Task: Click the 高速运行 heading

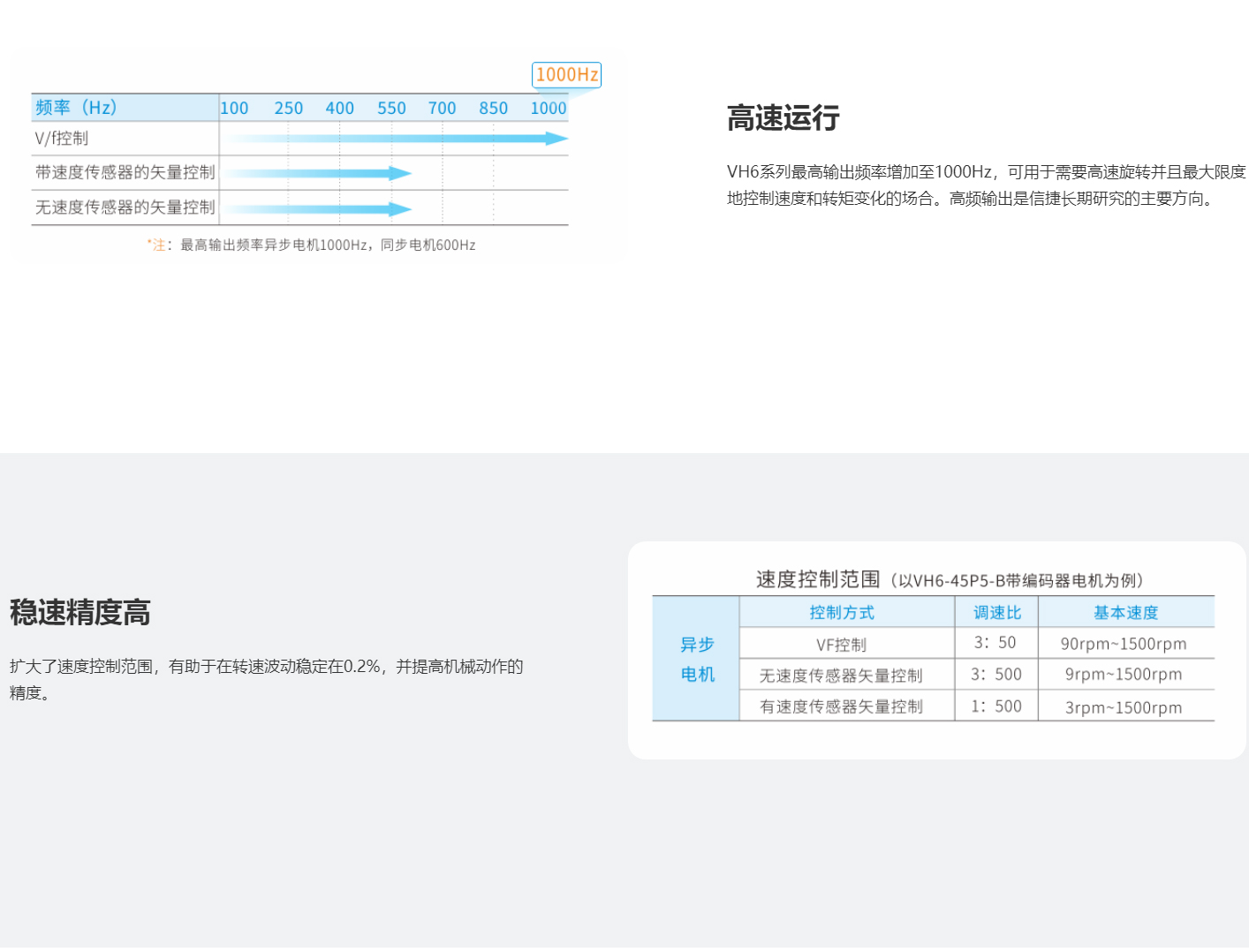Action: point(783,118)
